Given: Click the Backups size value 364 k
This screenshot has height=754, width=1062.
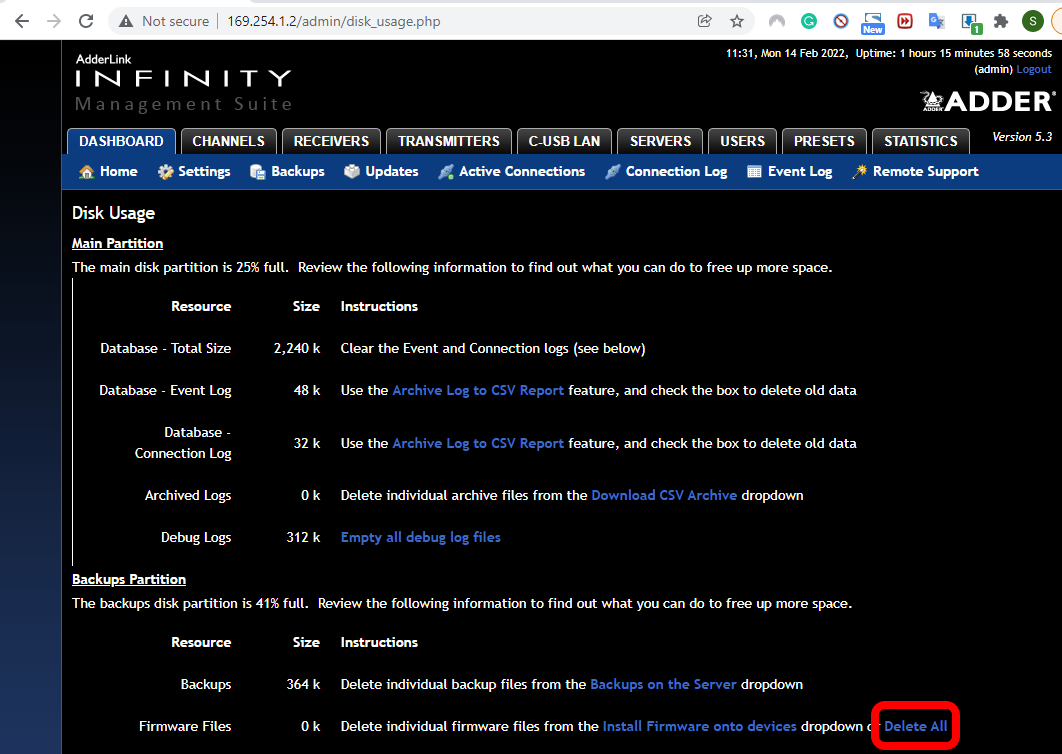Looking at the screenshot, I should pos(303,684).
